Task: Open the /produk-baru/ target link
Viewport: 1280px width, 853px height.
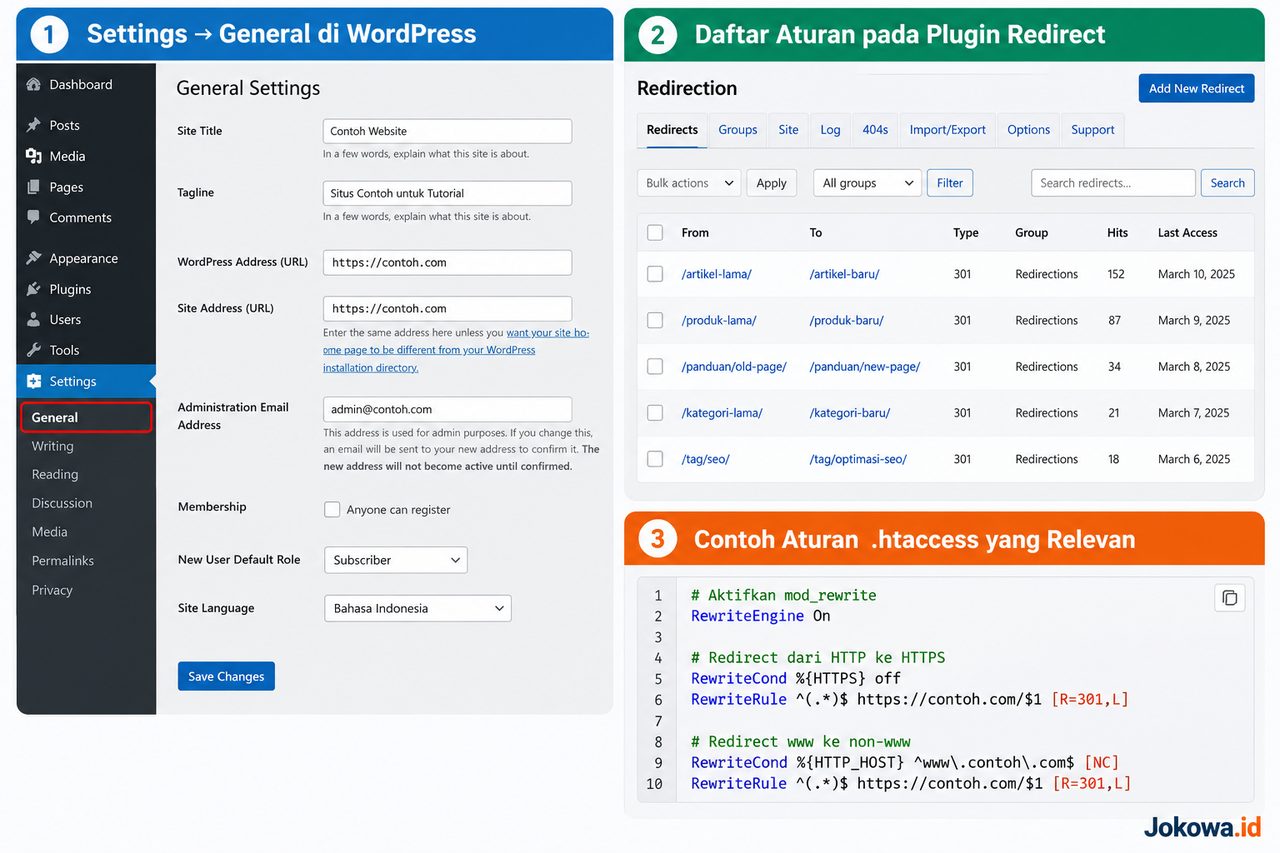Action: [x=846, y=320]
